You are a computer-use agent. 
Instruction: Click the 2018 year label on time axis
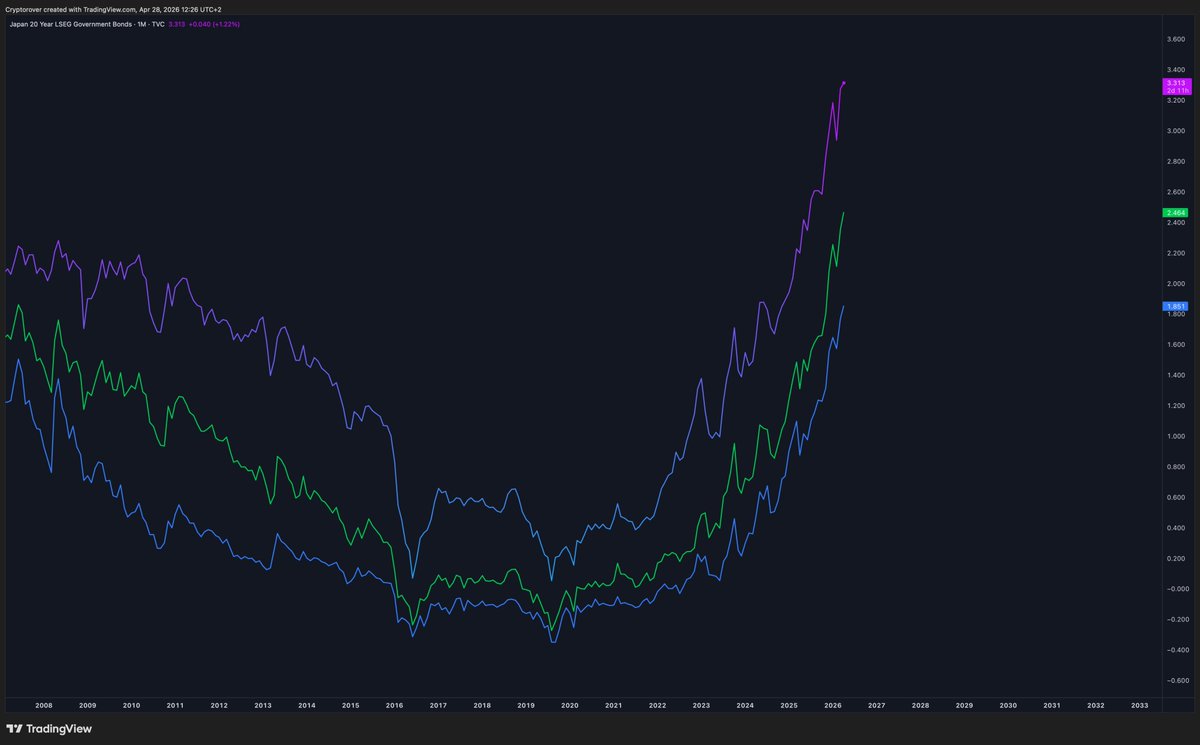(482, 705)
